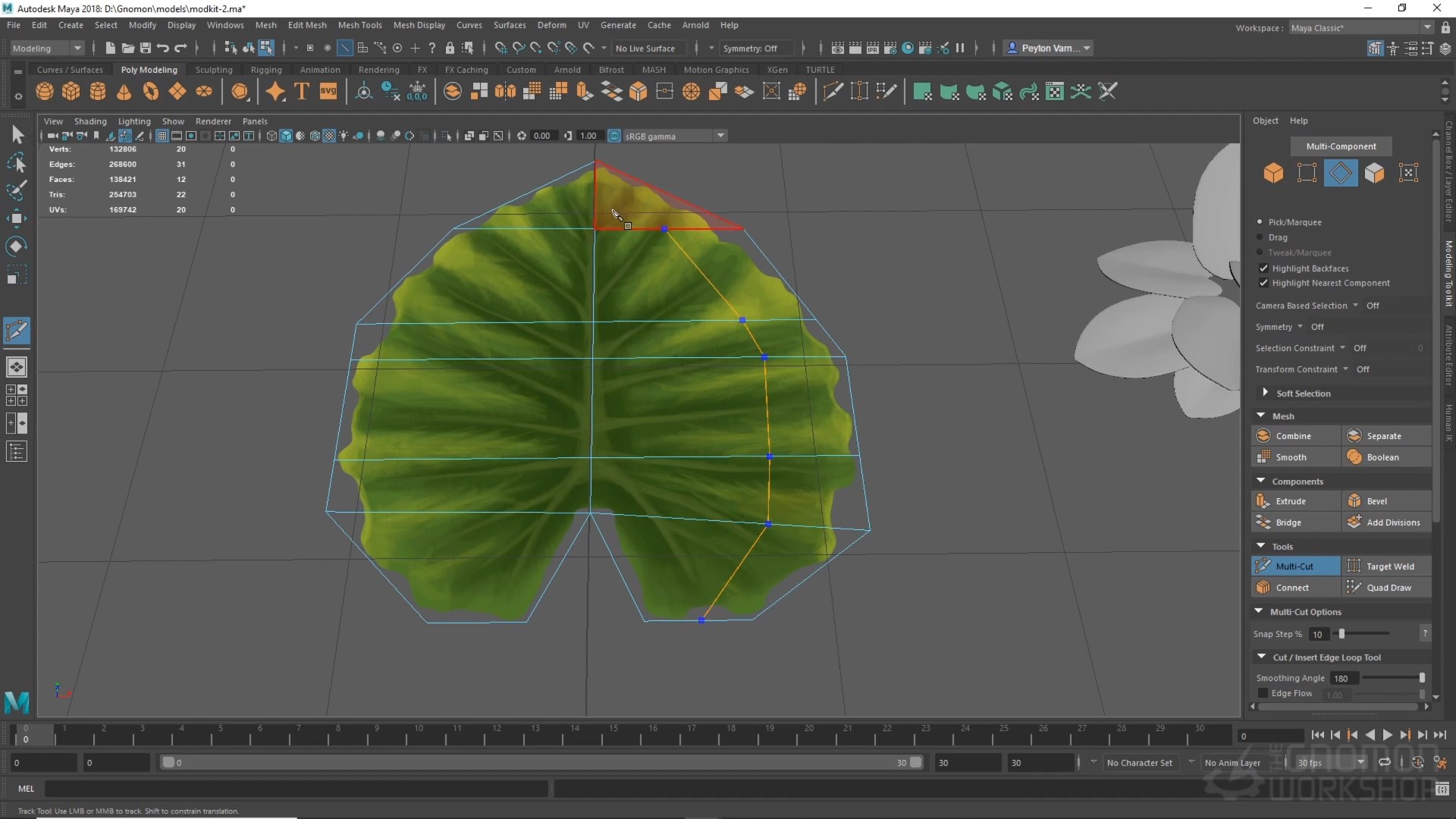Viewport: 1456px width, 819px height.
Task: Adjust the Snap Step percent slider
Action: tap(1341, 634)
